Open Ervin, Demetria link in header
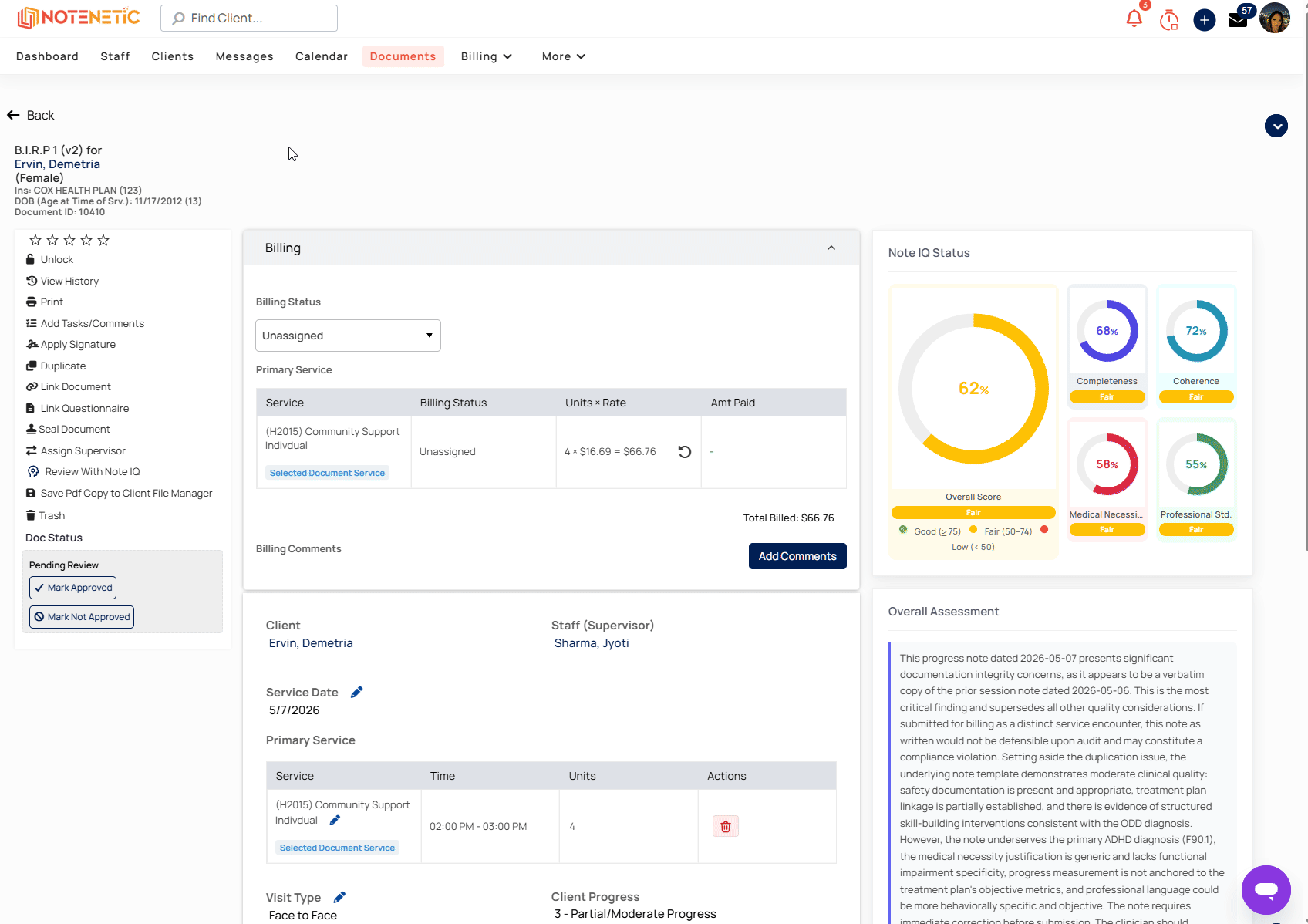The image size is (1308, 924). [x=57, y=164]
